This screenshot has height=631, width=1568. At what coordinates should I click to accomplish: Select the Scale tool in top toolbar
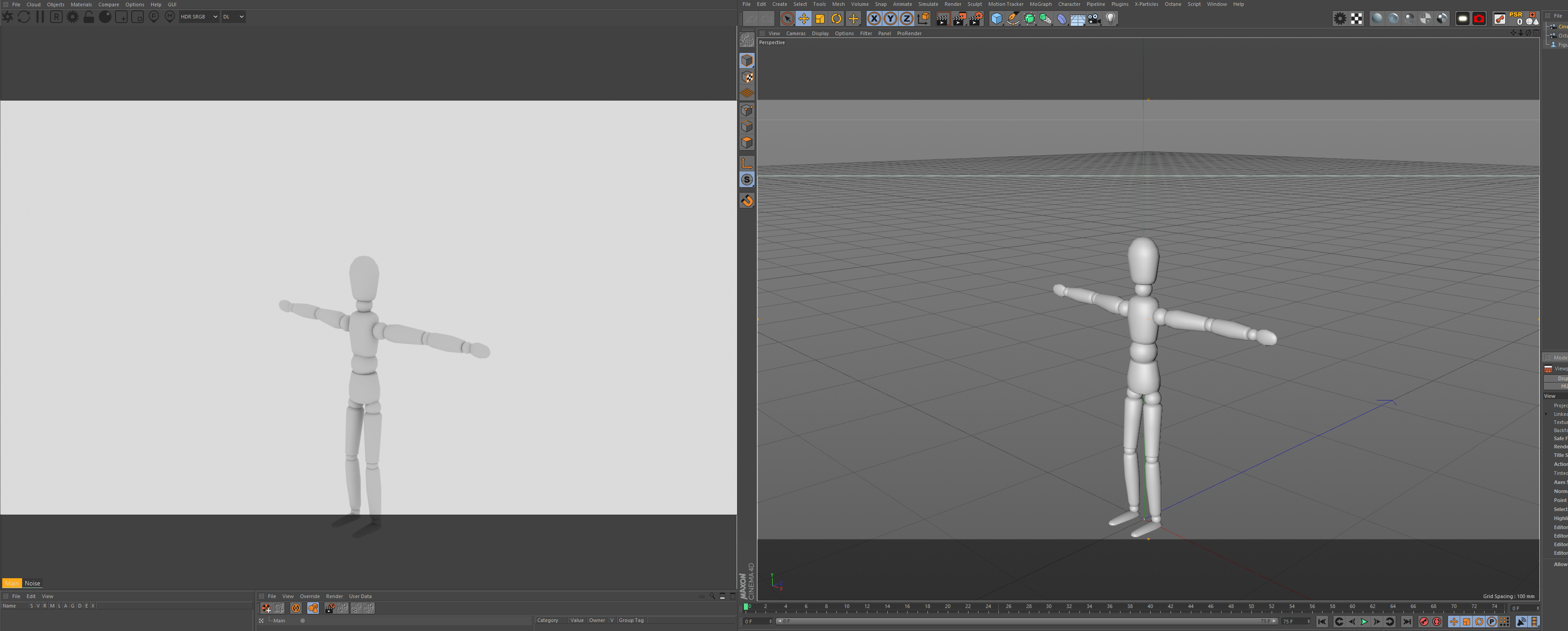820,19
